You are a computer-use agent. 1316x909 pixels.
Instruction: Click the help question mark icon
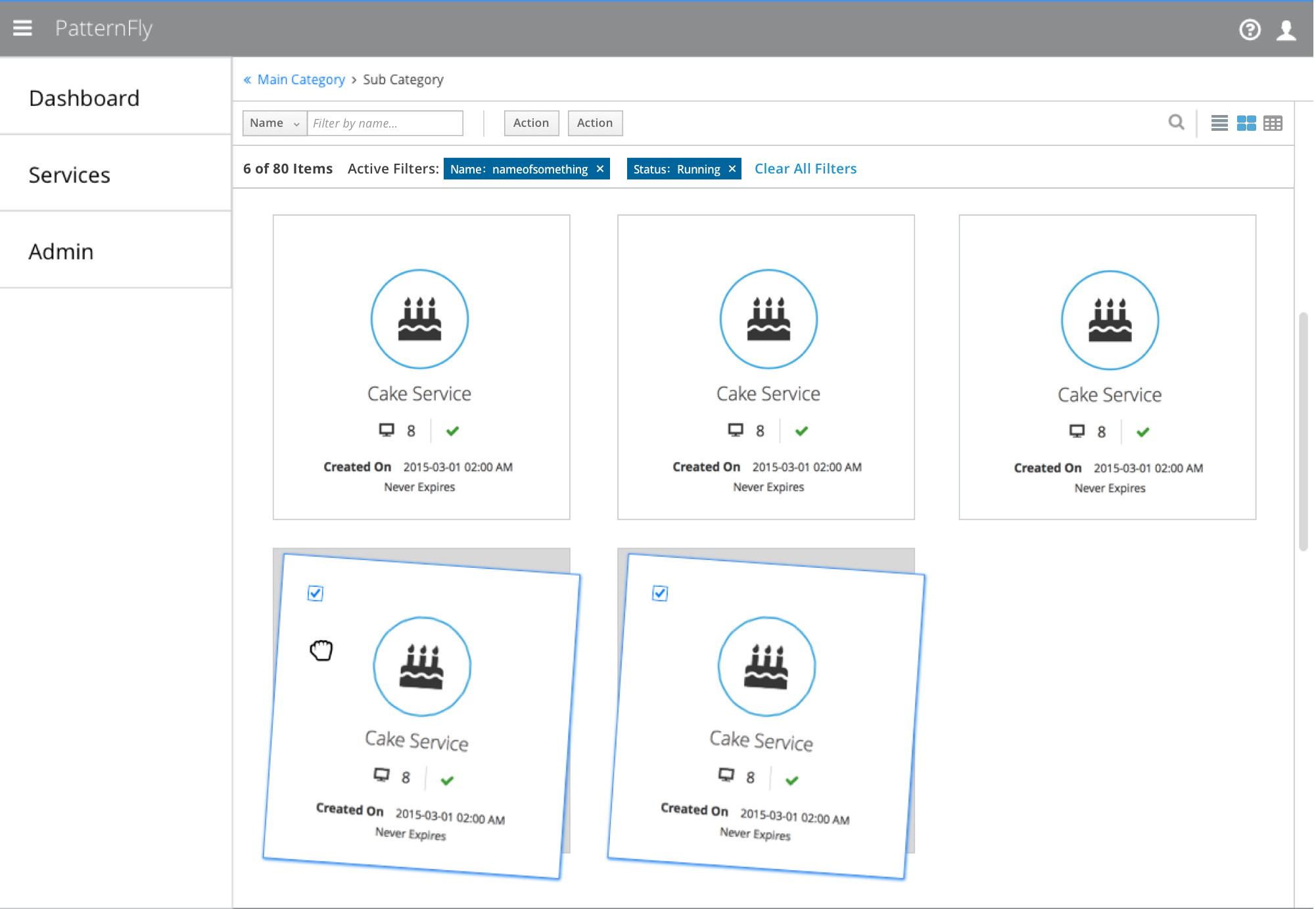coord(1249,30)
